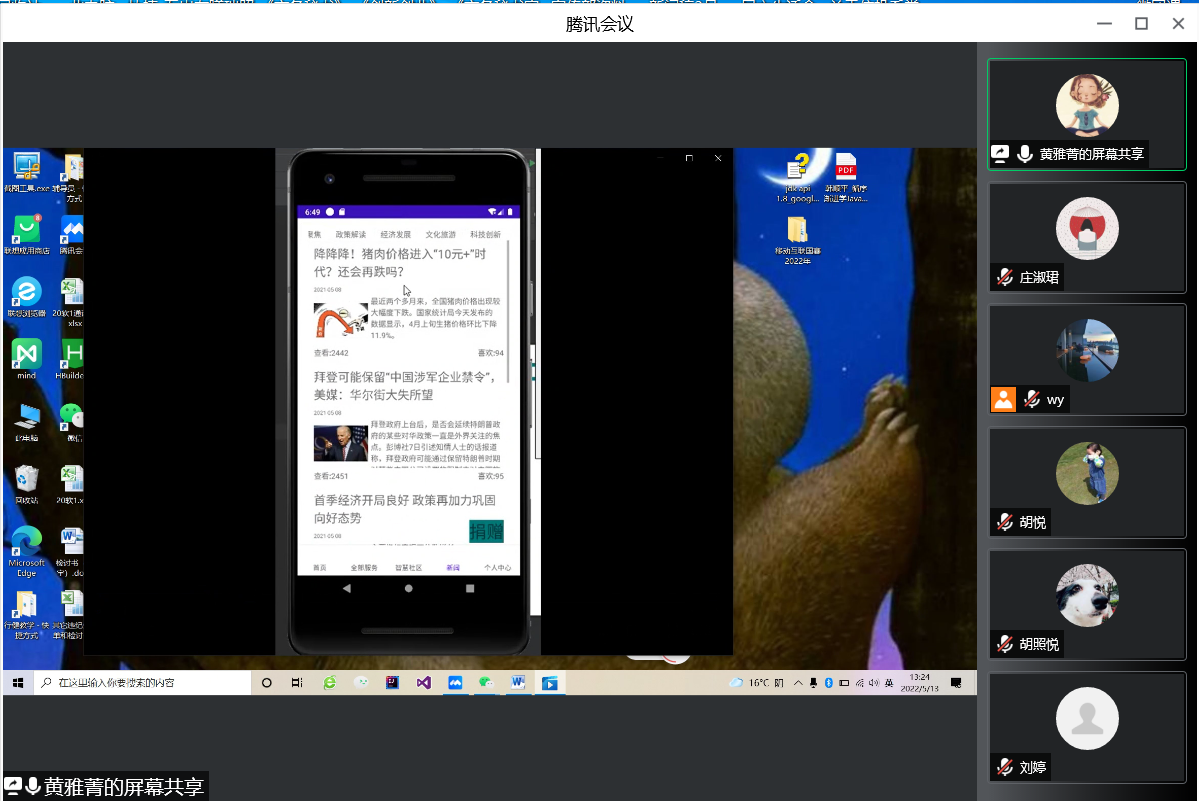Go to 首页 in the bottom navigation
The image size is (1199, 801).
pyautogui.click(x=320, y=567)
